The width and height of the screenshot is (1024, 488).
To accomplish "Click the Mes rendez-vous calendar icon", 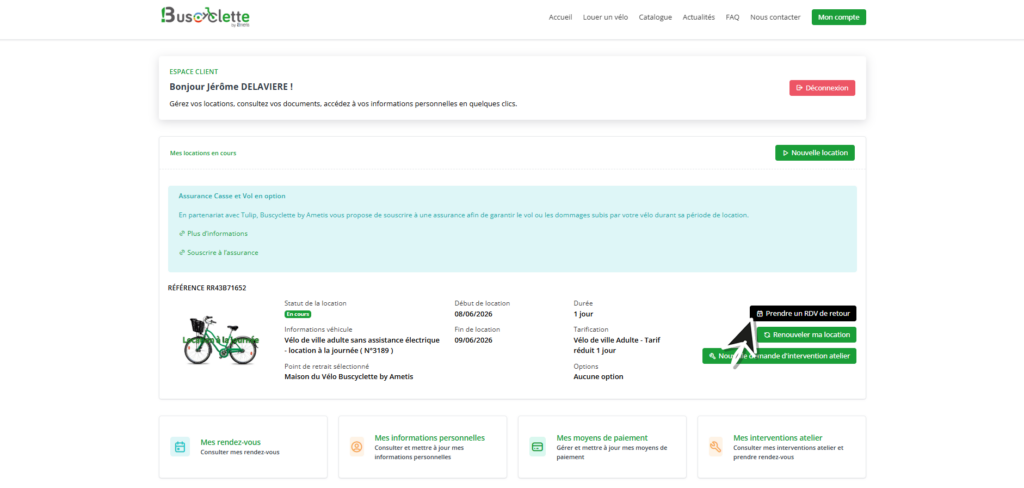I will 180,447.
